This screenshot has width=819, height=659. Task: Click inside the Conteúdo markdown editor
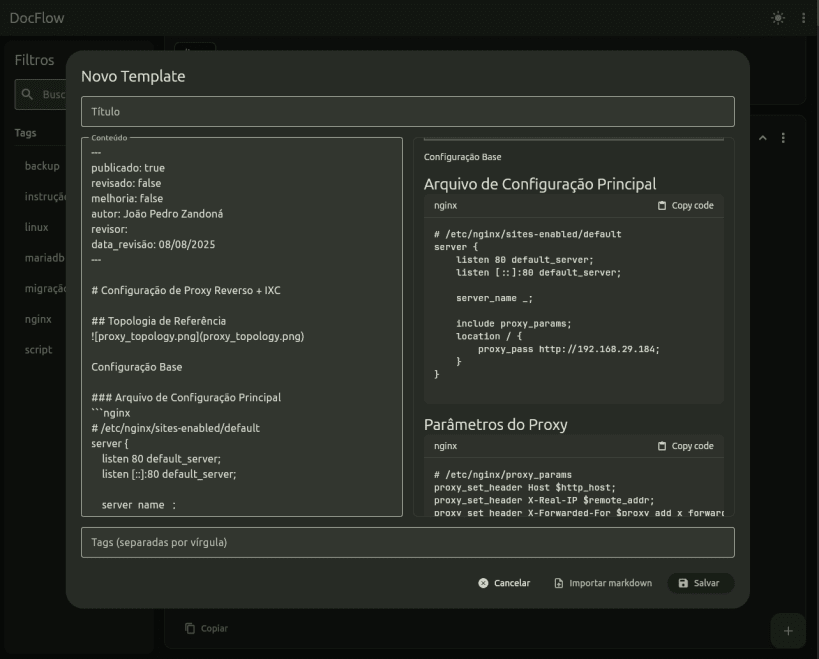pyautogui.click(x=242, y=327)
